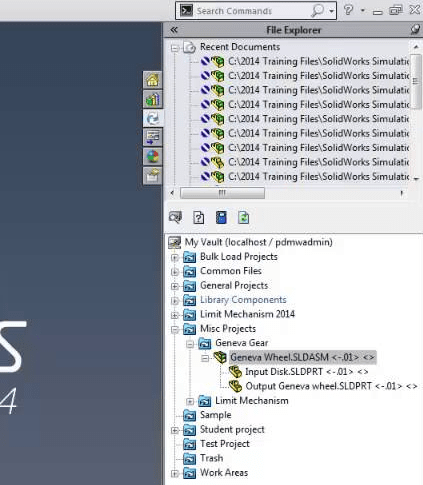Open the search options dropdown arrow

331,11
